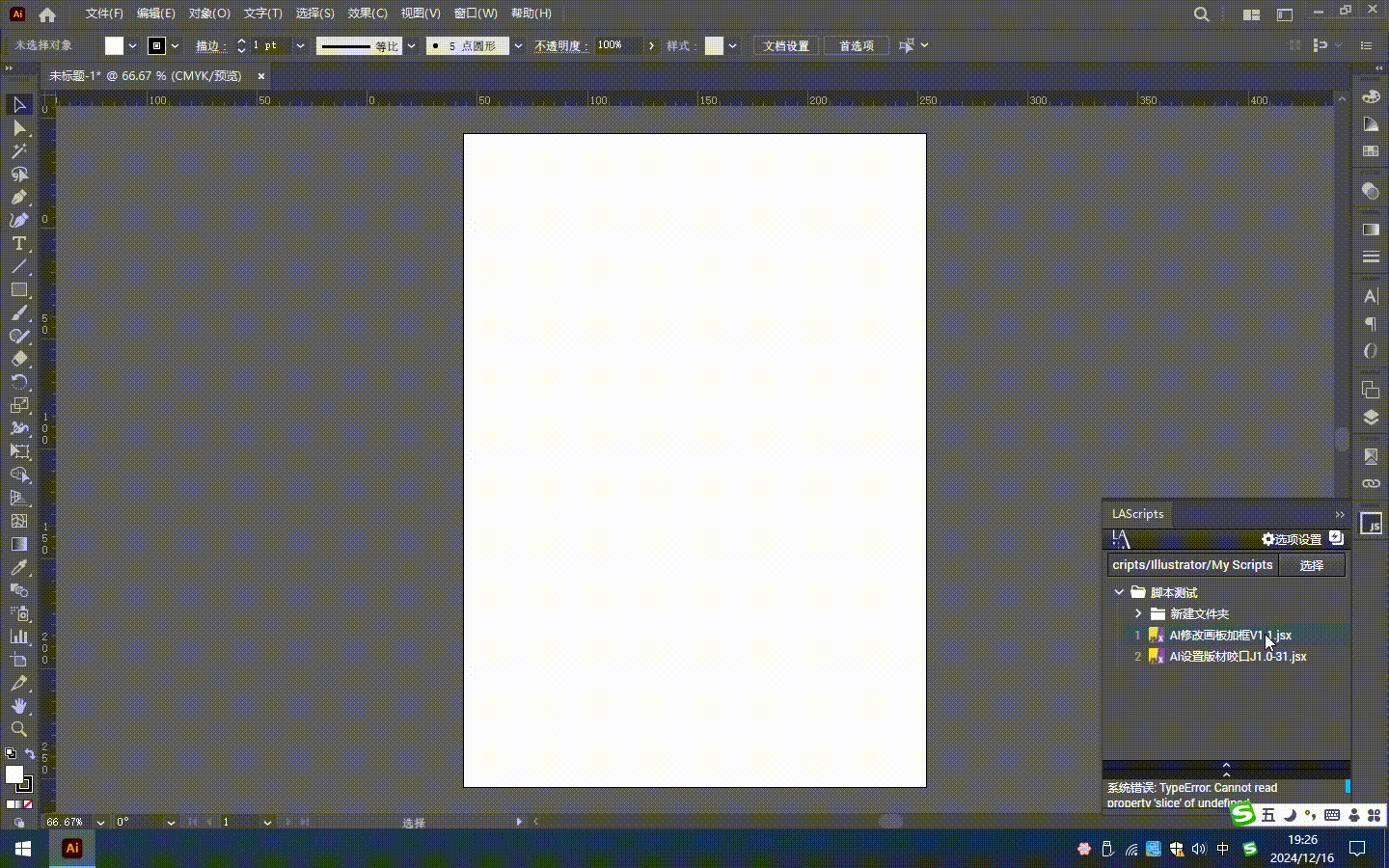This screenshot has height=868, width=1389.
Task: Choose the Lasso tool
Action: point(18,174)
